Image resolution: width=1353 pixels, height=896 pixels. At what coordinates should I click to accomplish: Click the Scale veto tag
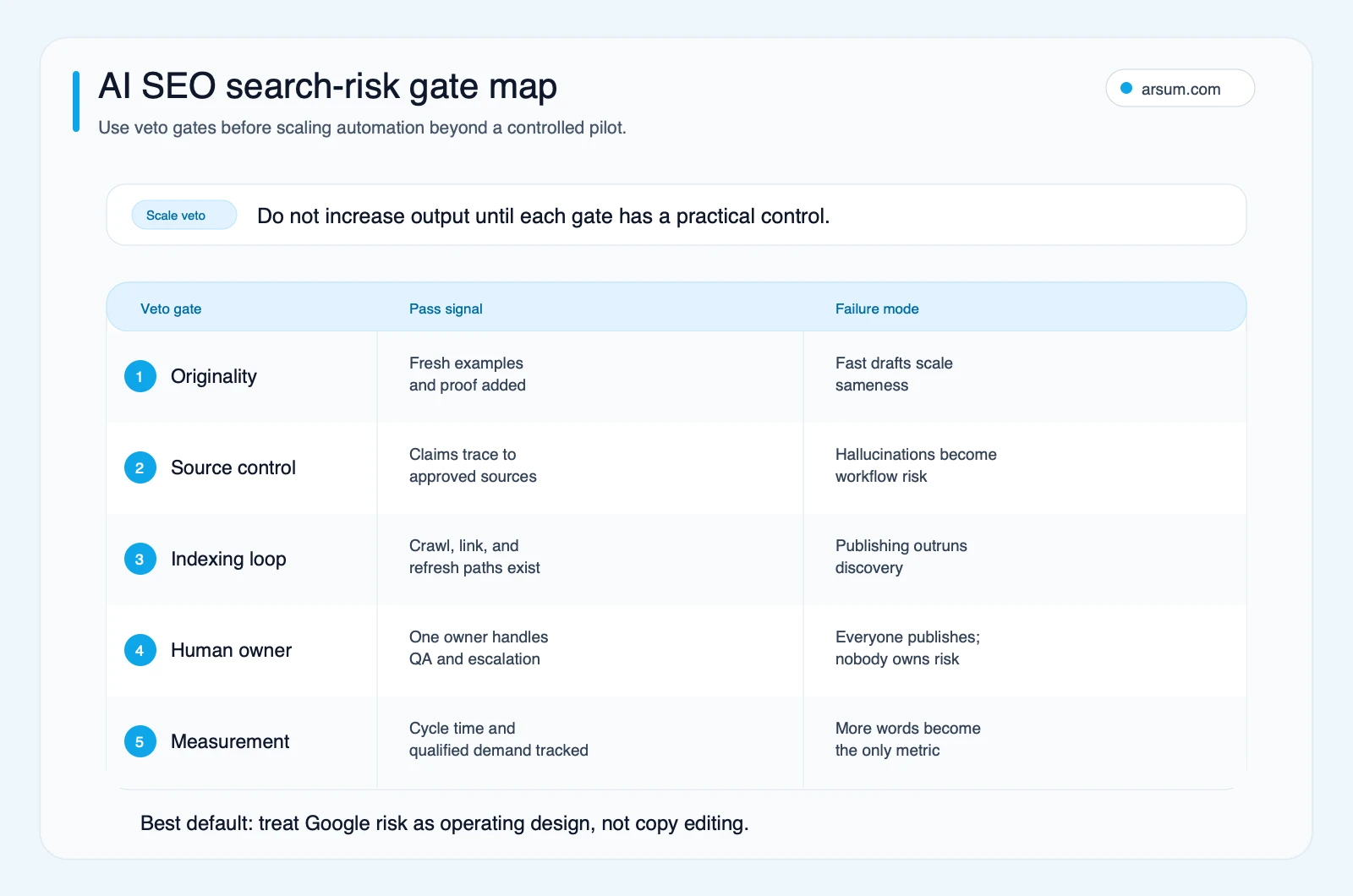click(184, 216)
